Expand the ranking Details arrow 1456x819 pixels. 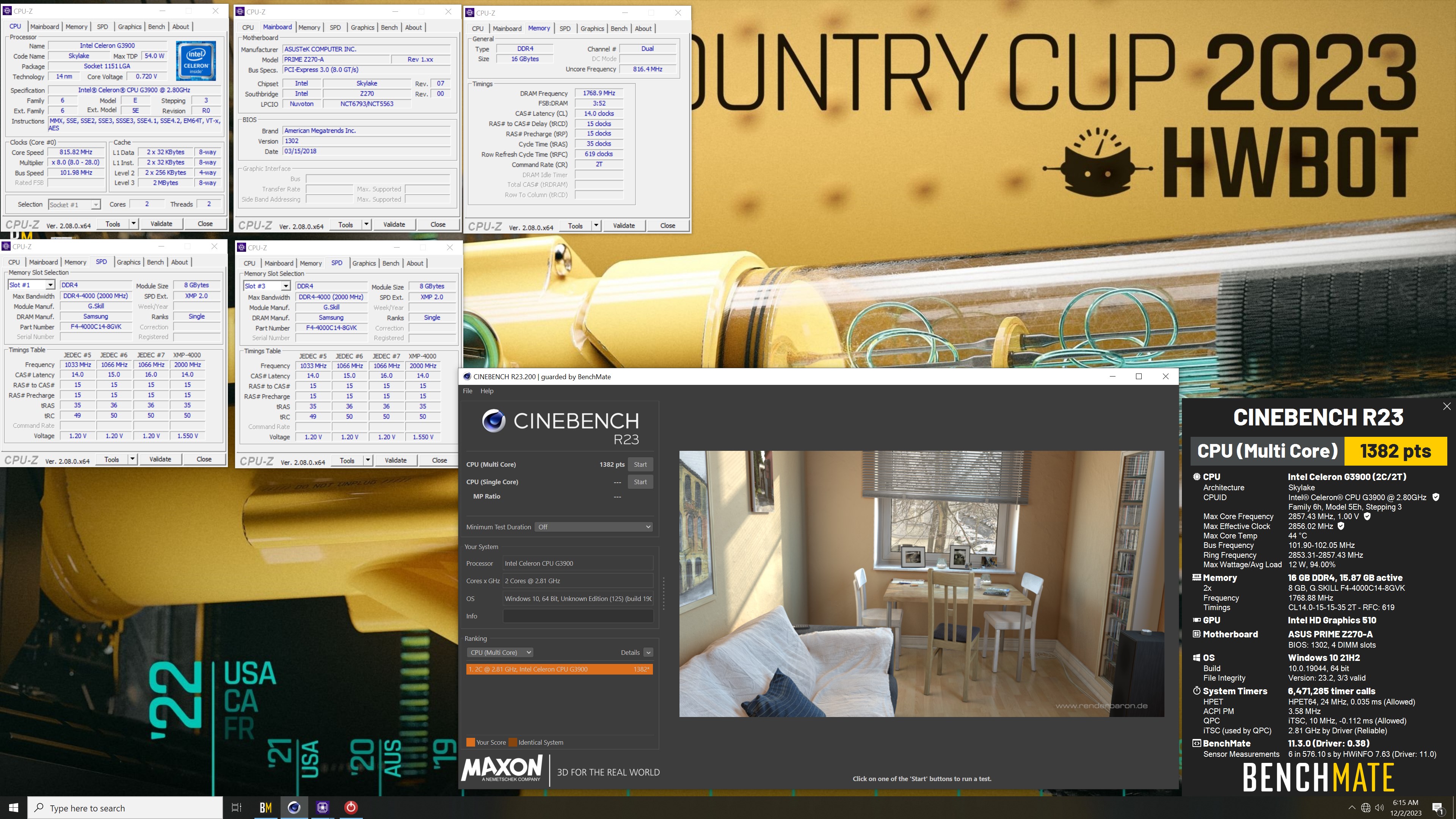[648, 652]
